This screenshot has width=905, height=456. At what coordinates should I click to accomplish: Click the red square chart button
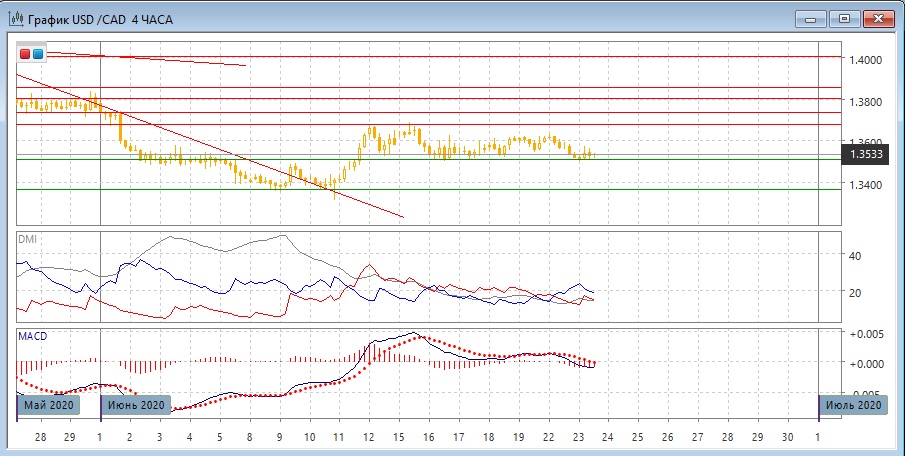pyautogui.click(x=26, y=54)
